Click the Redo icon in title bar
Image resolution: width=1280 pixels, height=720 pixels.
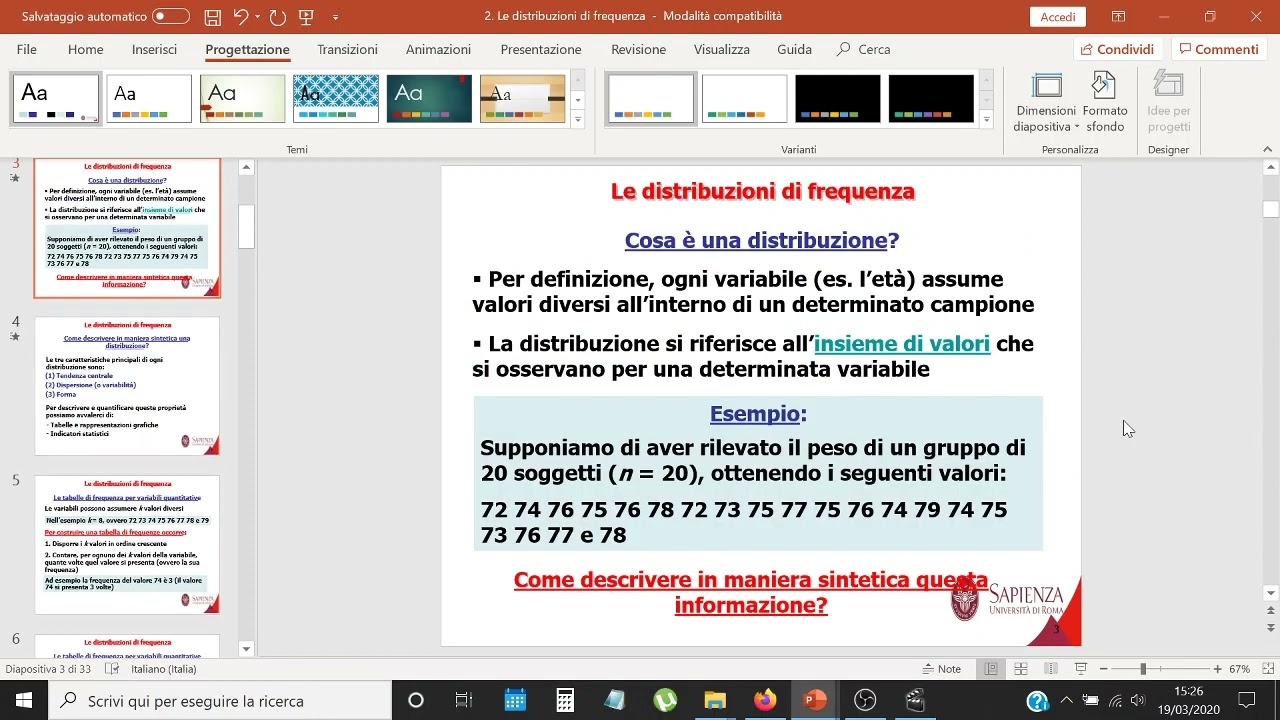278,17
